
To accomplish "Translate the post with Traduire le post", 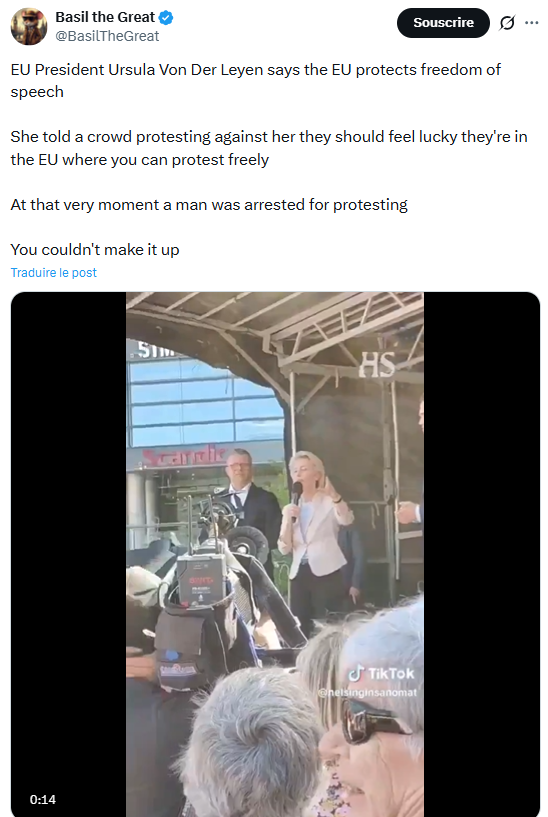I will tap(54, 273).
